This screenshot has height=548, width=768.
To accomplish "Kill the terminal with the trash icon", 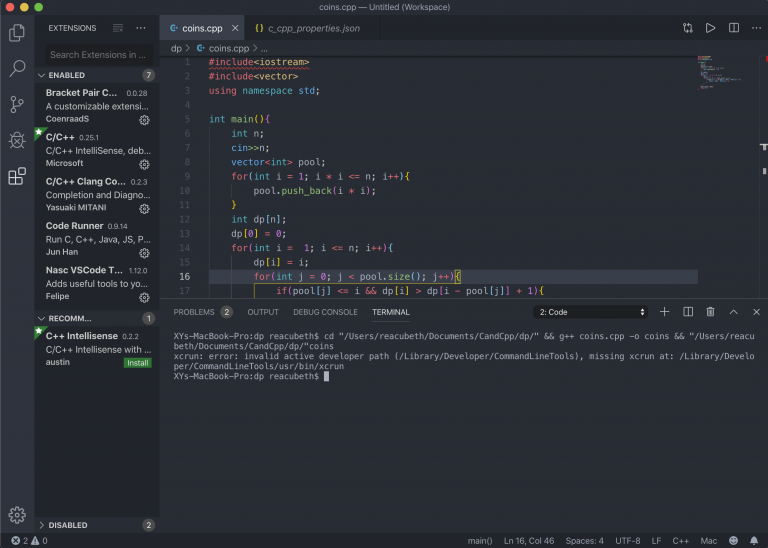I will click(x=710, y=312).
